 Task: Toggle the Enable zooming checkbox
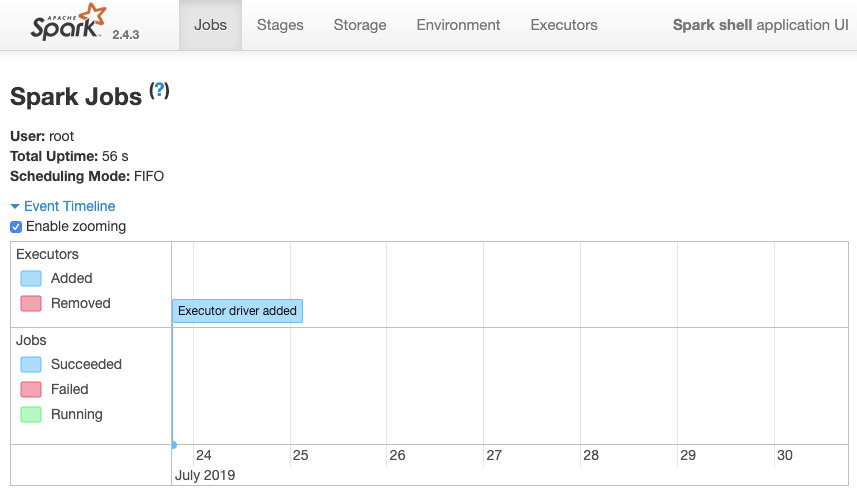click(16, 227)
